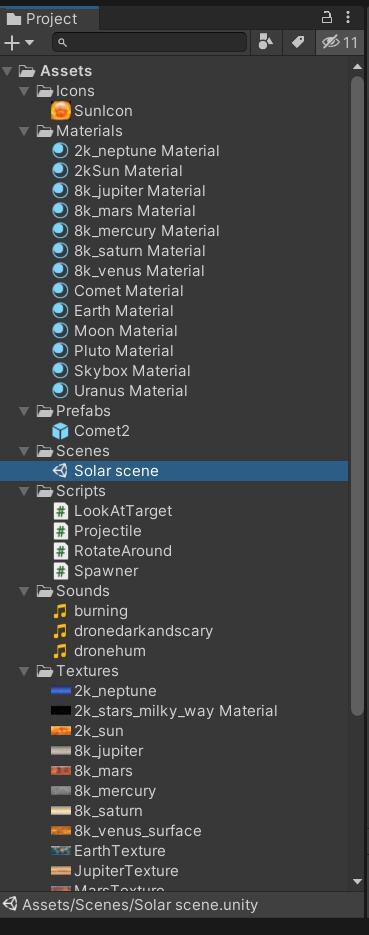Viewport: 369px width, 935px height.
Task: Click the burning audio clip icon
Action: pyautogui.click(x=60, y=611)
